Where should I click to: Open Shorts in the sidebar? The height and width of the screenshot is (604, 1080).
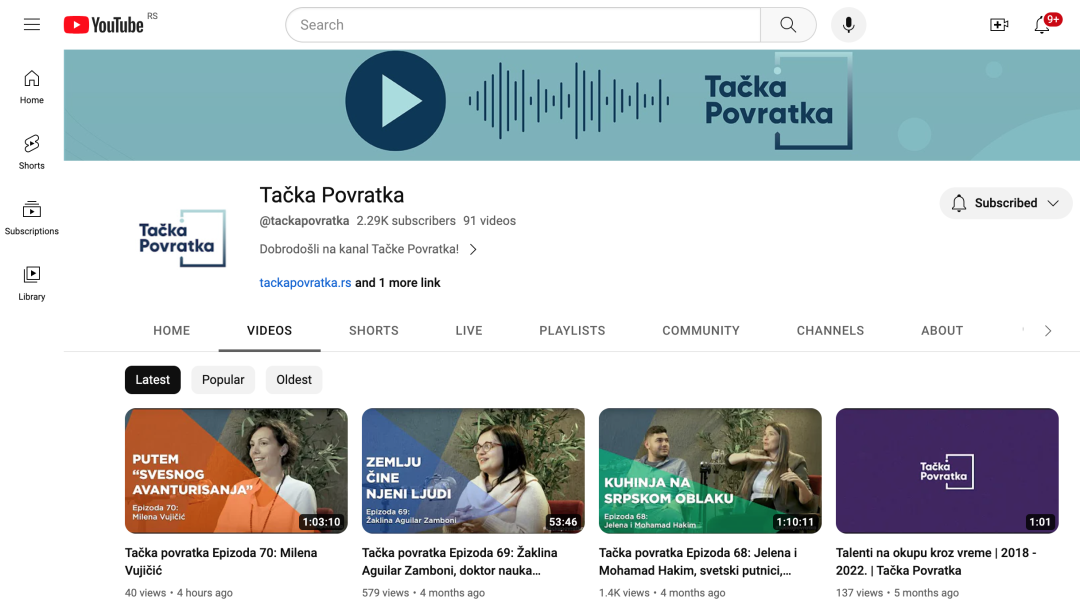coord(32,153)
